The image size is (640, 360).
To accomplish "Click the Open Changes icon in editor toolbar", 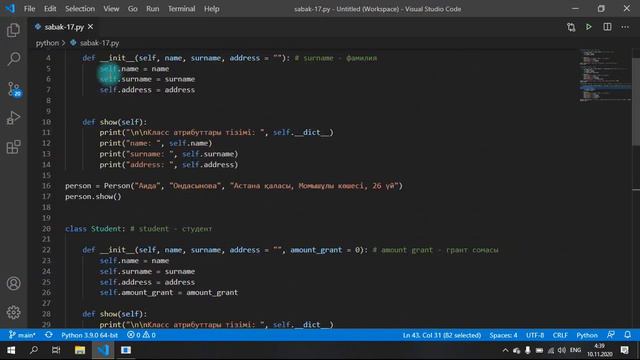I will pos(571,27).
